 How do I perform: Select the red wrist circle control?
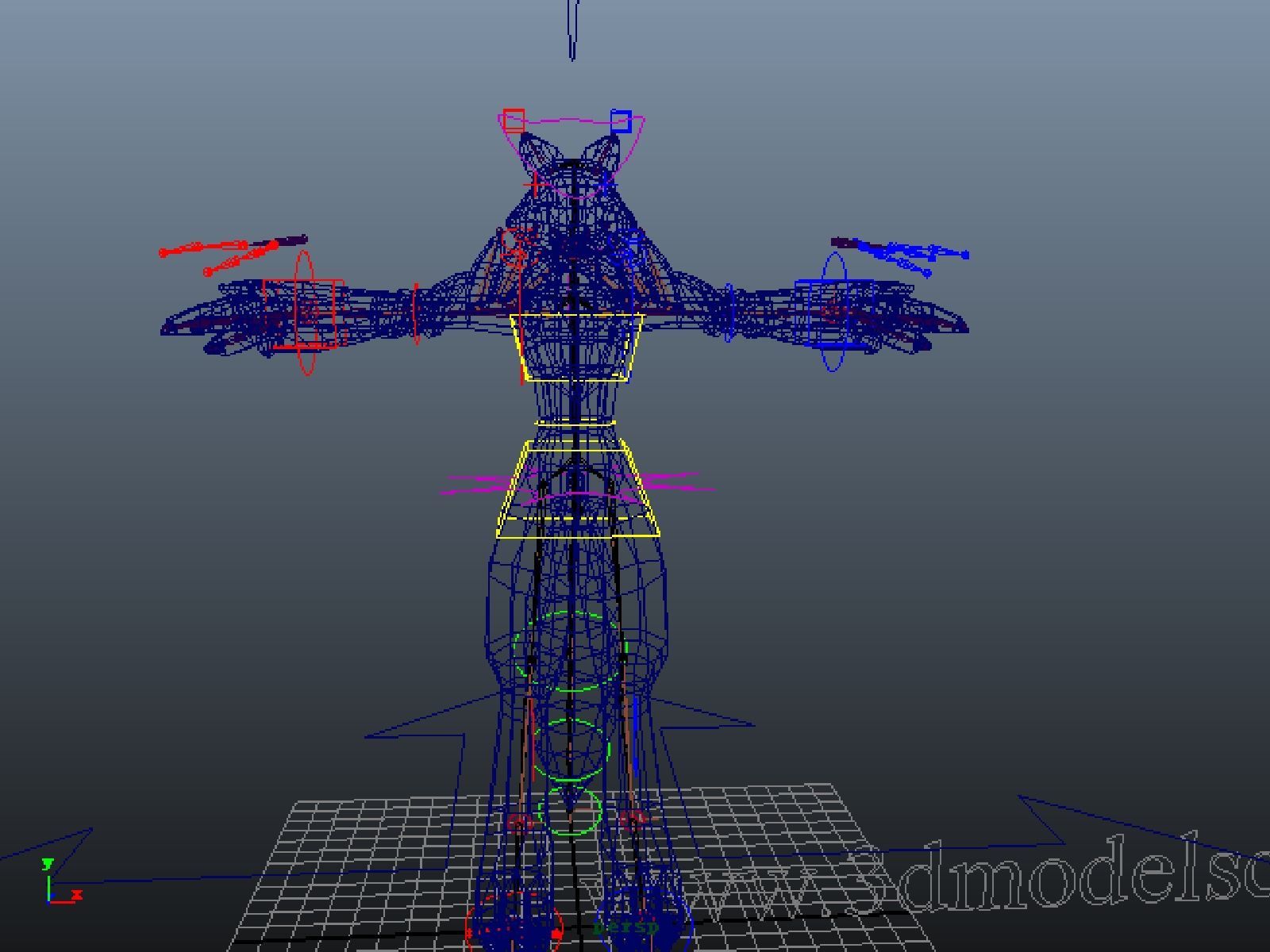pyautogui.click(x=305, y=312)
